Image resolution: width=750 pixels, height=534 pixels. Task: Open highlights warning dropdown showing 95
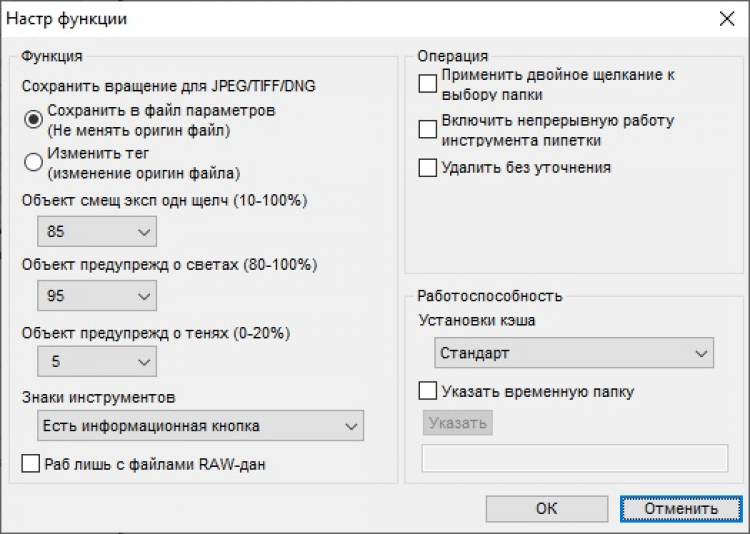coord(96,297)
